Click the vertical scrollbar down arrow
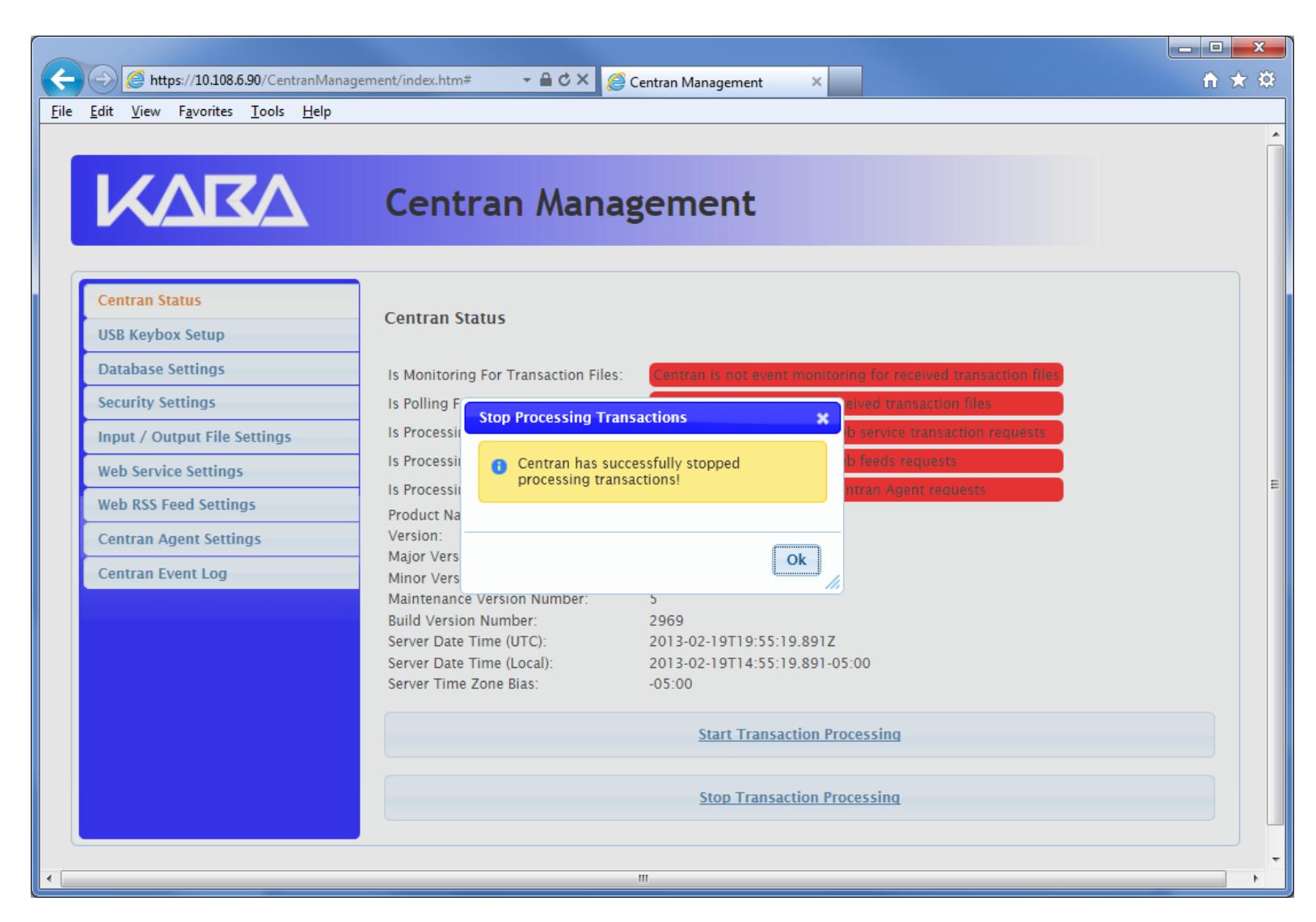Viewport: 1316px width, 922px height. coord(1274,858)
